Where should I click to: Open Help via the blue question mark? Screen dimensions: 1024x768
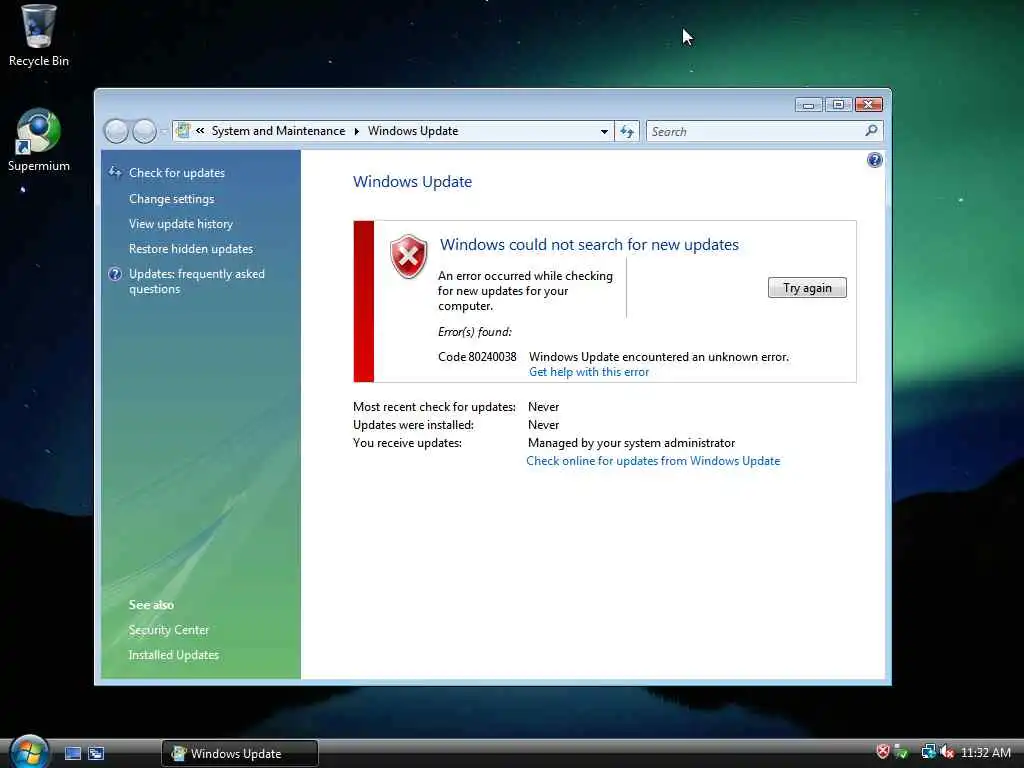pyautogui.click(x=874, y=160)
